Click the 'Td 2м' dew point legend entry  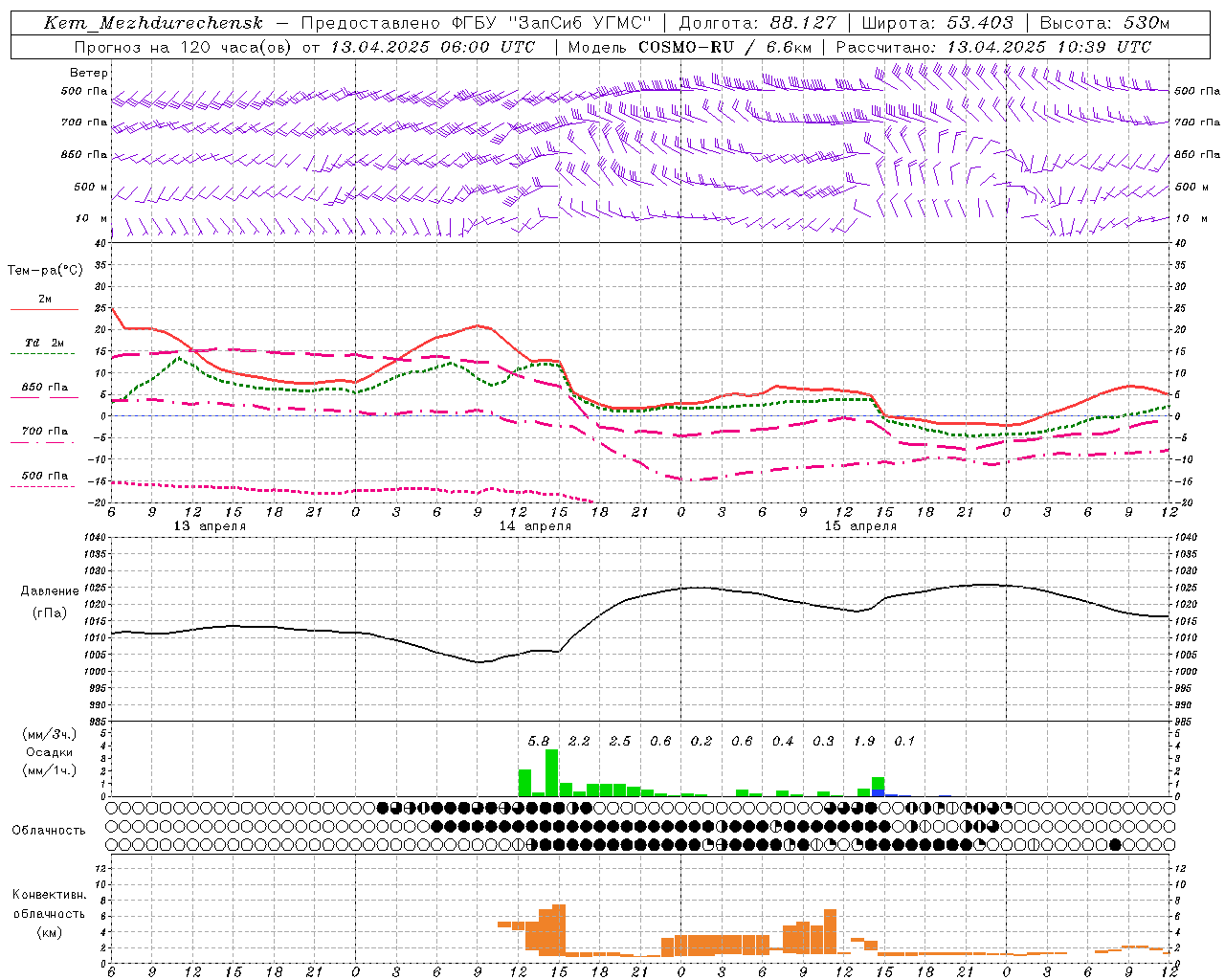44,343
